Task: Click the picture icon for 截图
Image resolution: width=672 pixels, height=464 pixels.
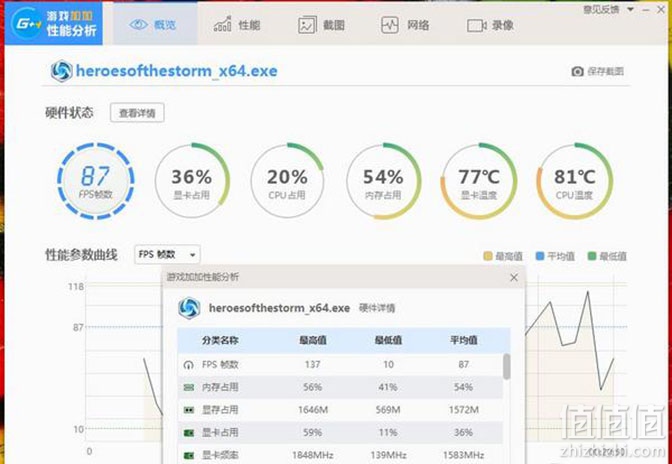Action: 307,25
